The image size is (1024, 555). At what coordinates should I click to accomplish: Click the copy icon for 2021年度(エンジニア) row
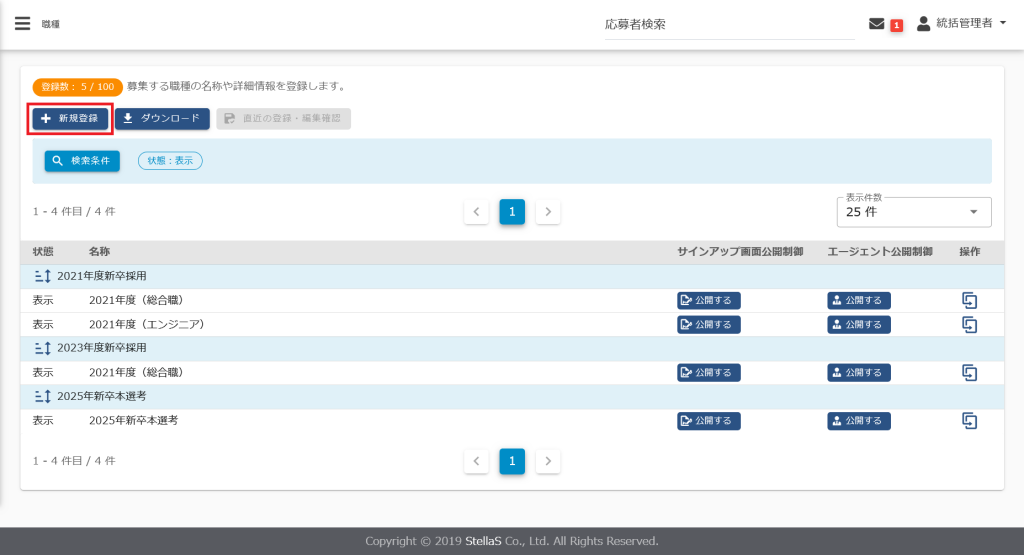pos(969,324)
